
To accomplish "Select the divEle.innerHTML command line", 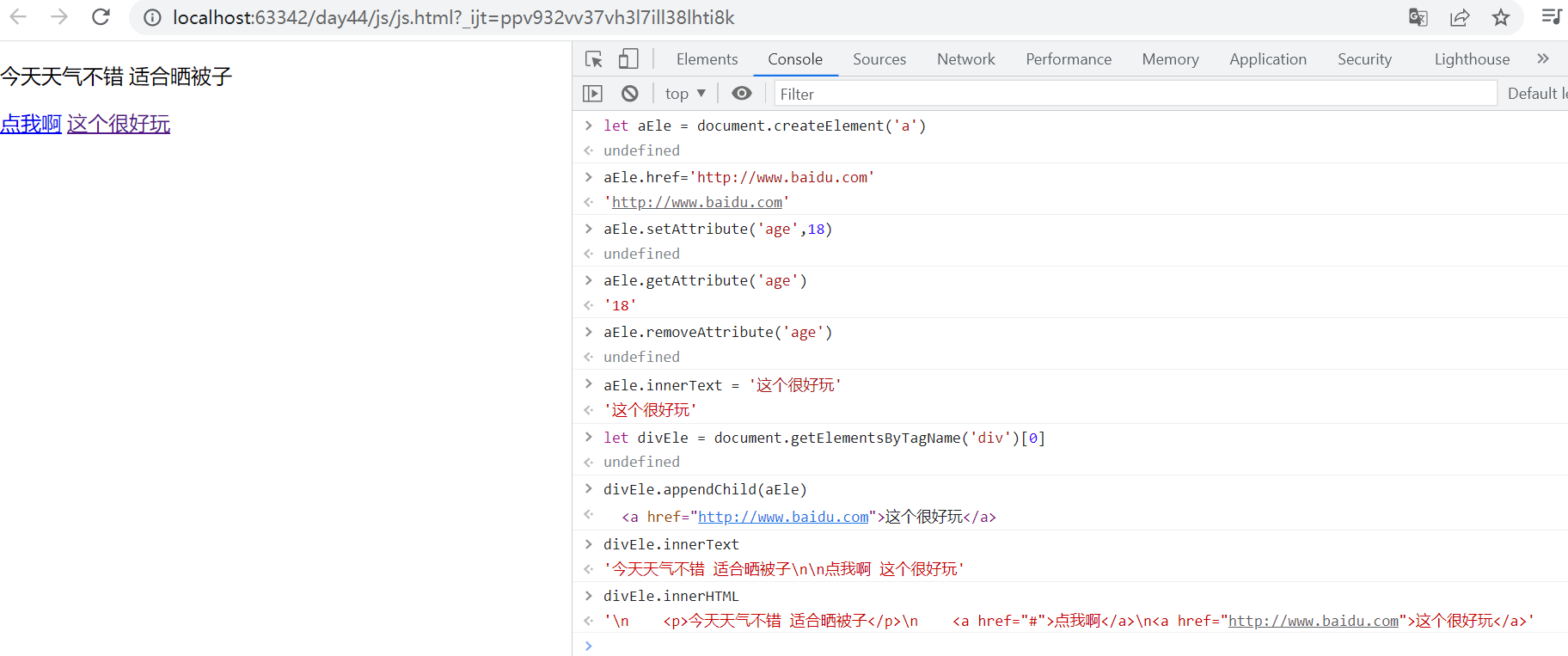I will (x=671, y=596).
